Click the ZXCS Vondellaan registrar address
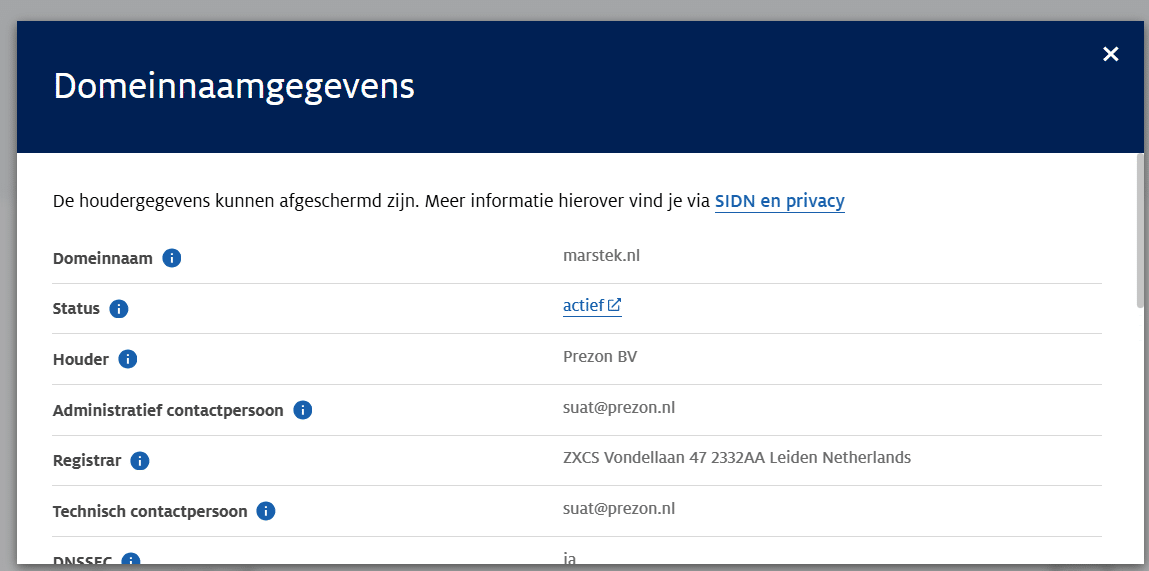Screen dimensions: 1149x571 tap(737, 457)
